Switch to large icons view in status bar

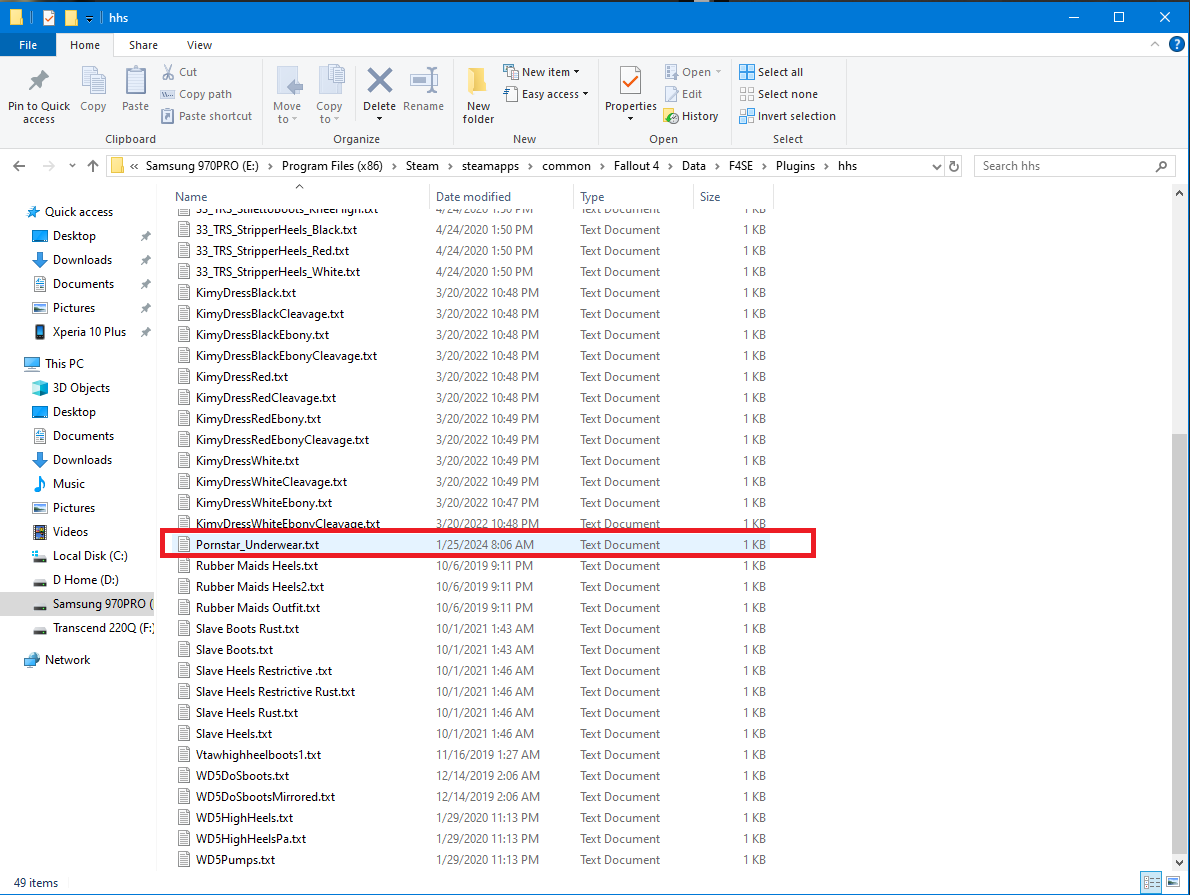coord(1172,883)
